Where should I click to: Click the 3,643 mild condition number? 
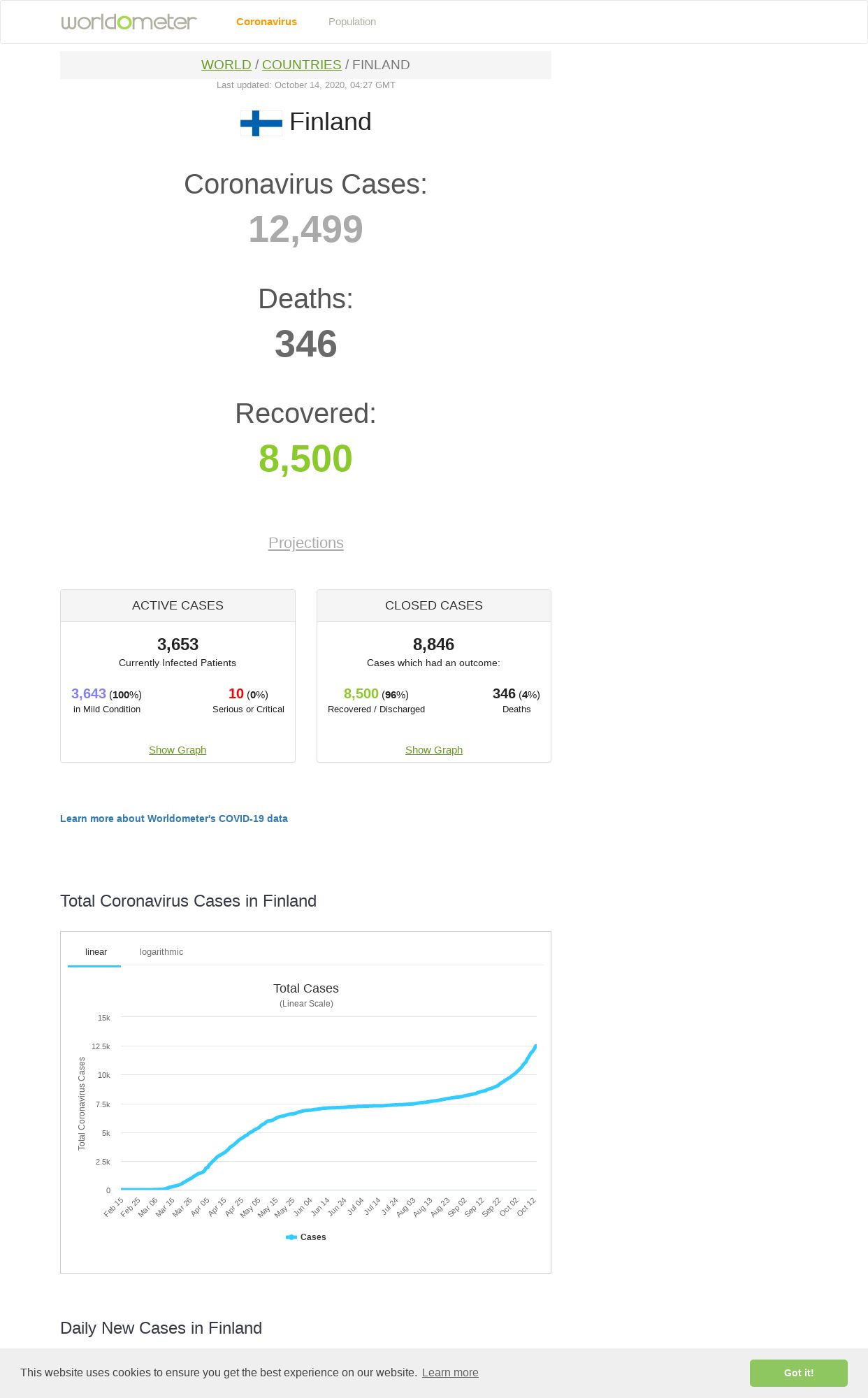pyautogui.click(x=89, y=693)
